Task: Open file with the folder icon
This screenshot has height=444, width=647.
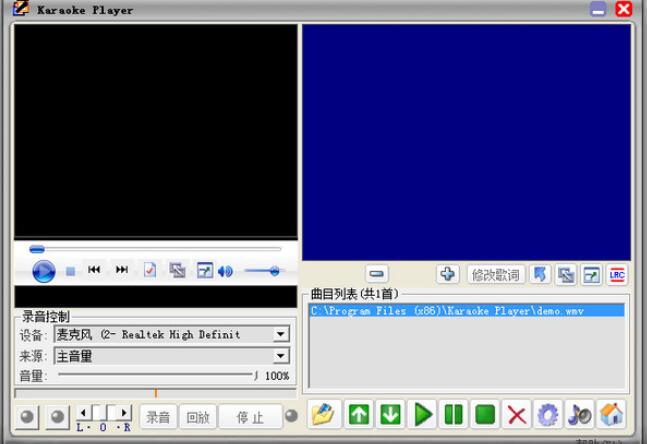Action: tap(321, 414)
